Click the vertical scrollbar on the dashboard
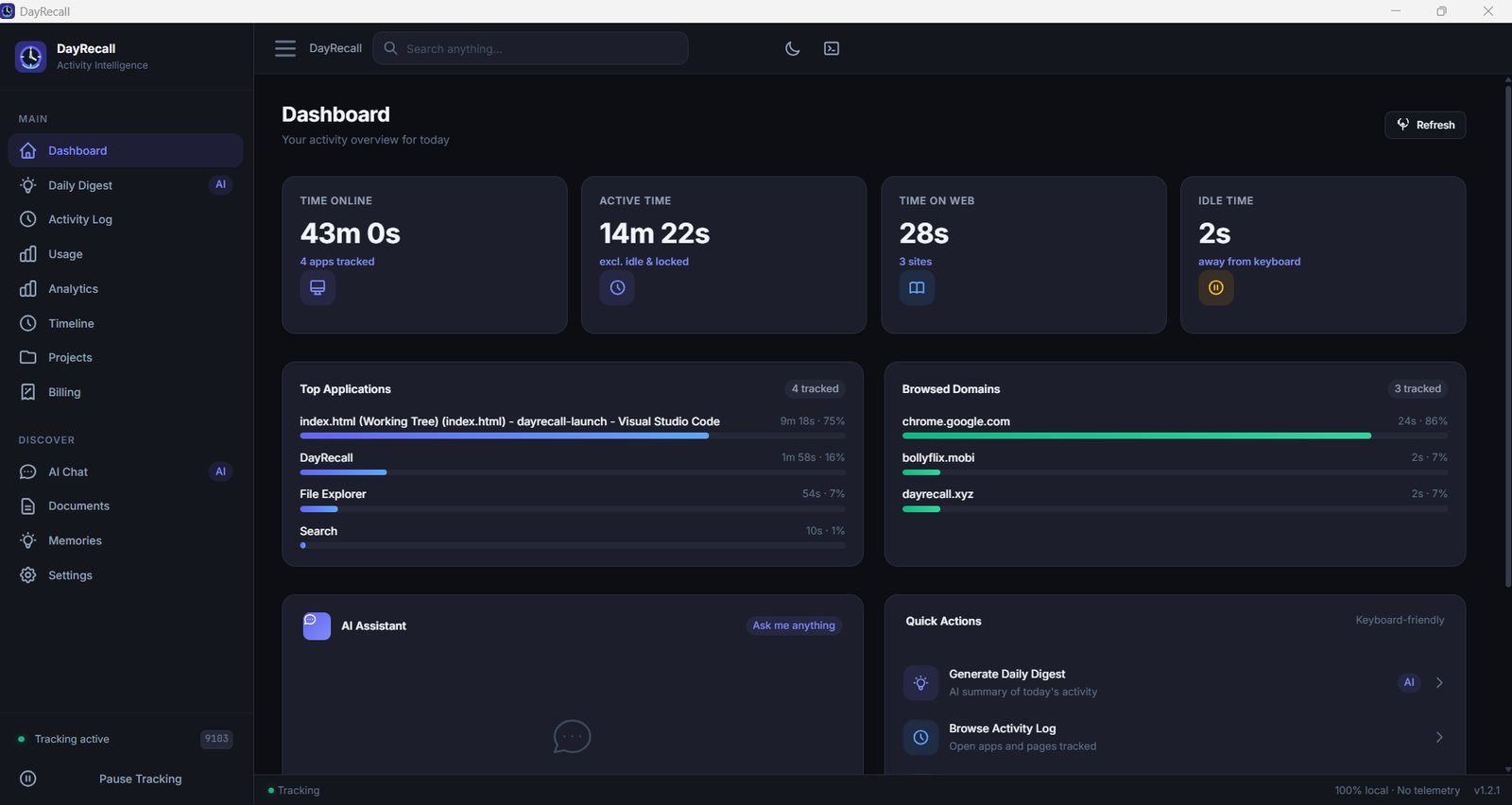 1507,335
